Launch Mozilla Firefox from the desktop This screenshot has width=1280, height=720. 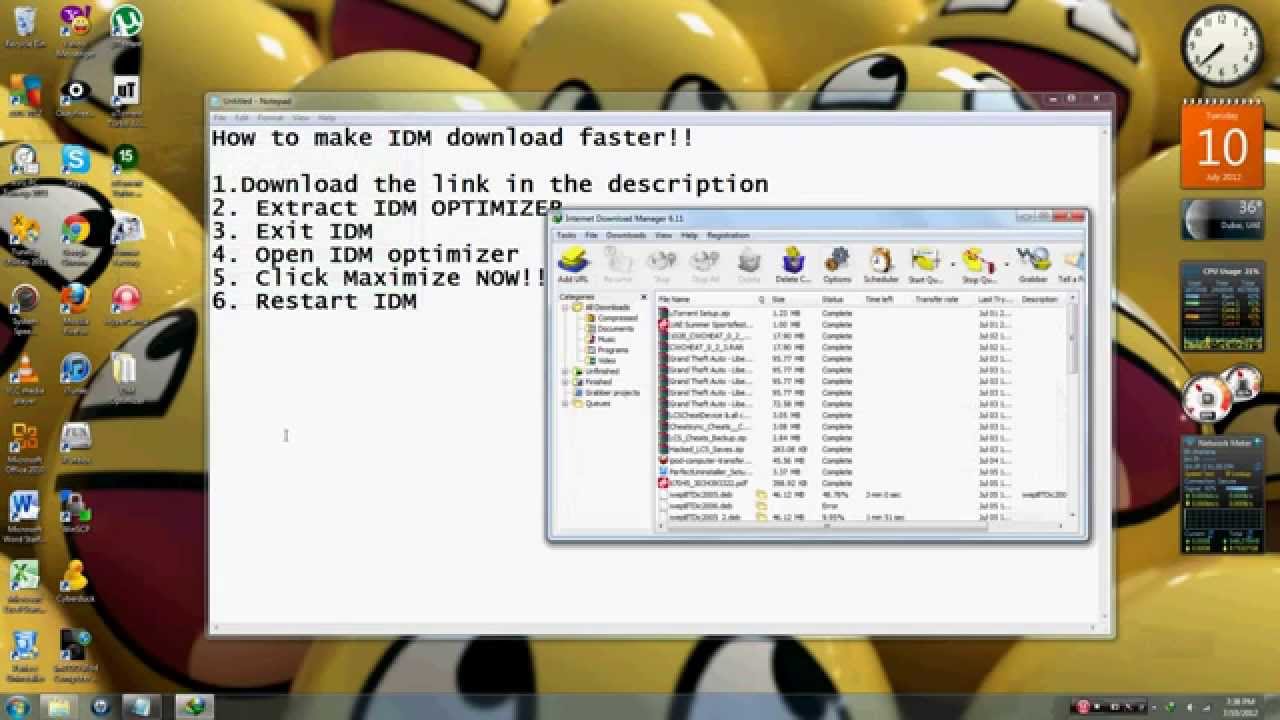pos(75,308)
